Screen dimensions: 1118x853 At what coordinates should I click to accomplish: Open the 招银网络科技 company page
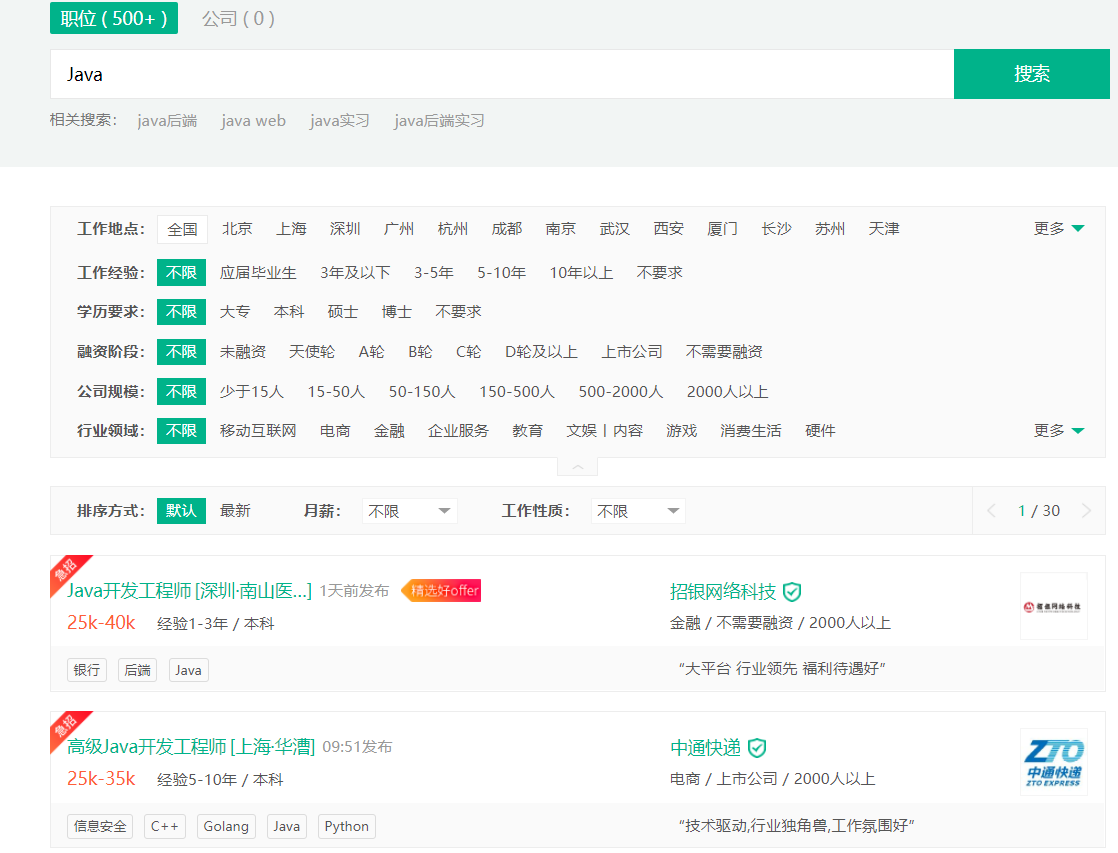click(722, 592)
